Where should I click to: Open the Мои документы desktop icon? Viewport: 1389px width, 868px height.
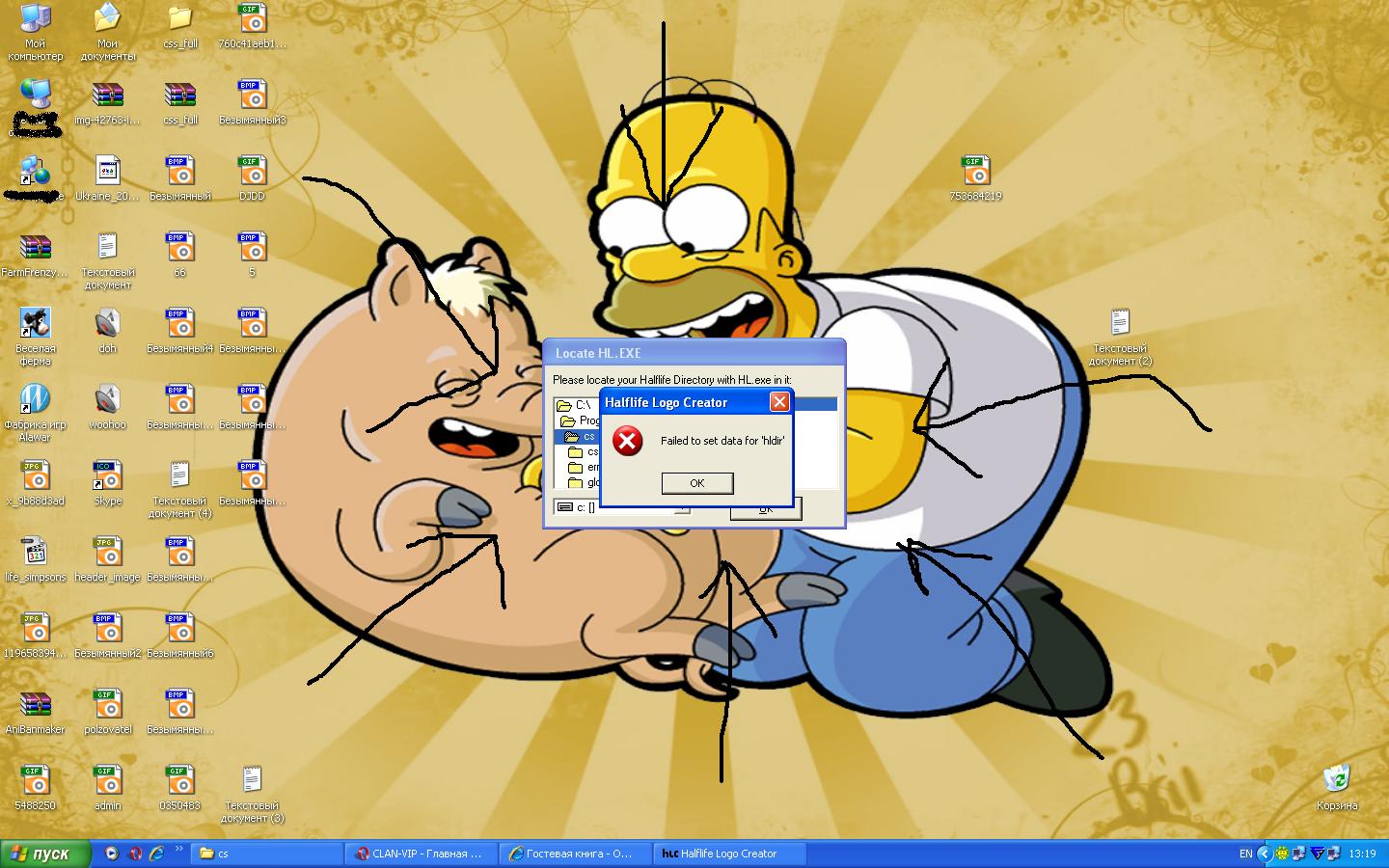click(107, 33)
